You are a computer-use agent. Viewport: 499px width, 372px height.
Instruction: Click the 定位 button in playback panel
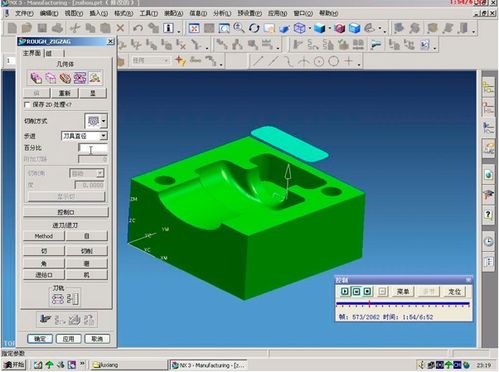click(455, 292)
